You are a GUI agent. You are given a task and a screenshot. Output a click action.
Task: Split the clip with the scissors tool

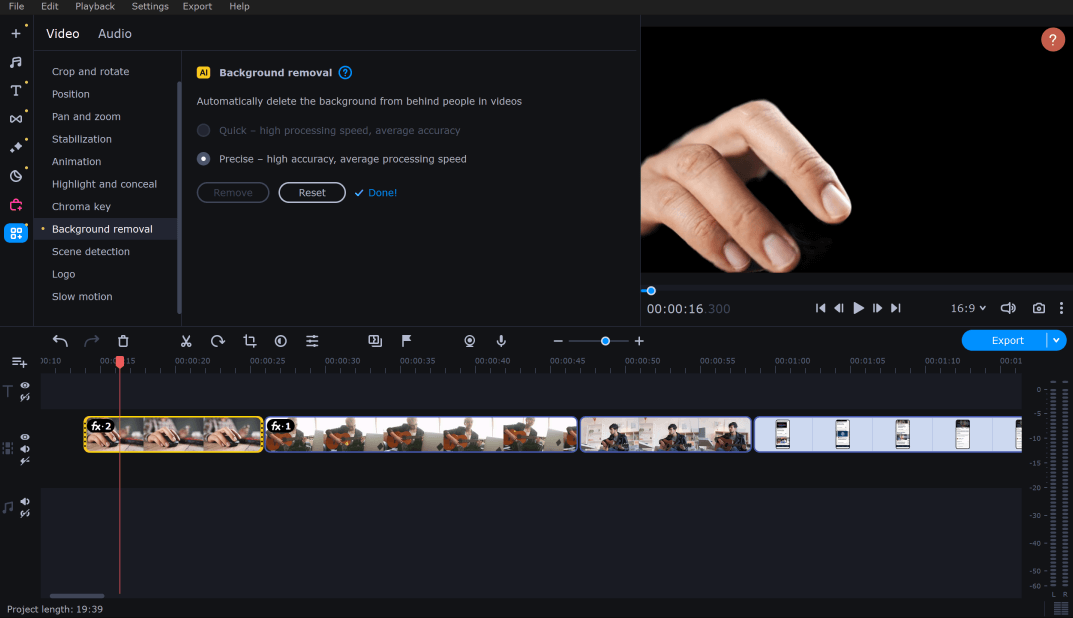[x=186, y=341]
